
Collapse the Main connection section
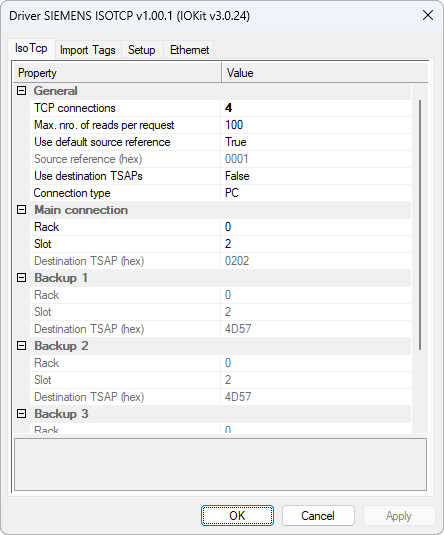pyautogui.click(x=22, y=210)
